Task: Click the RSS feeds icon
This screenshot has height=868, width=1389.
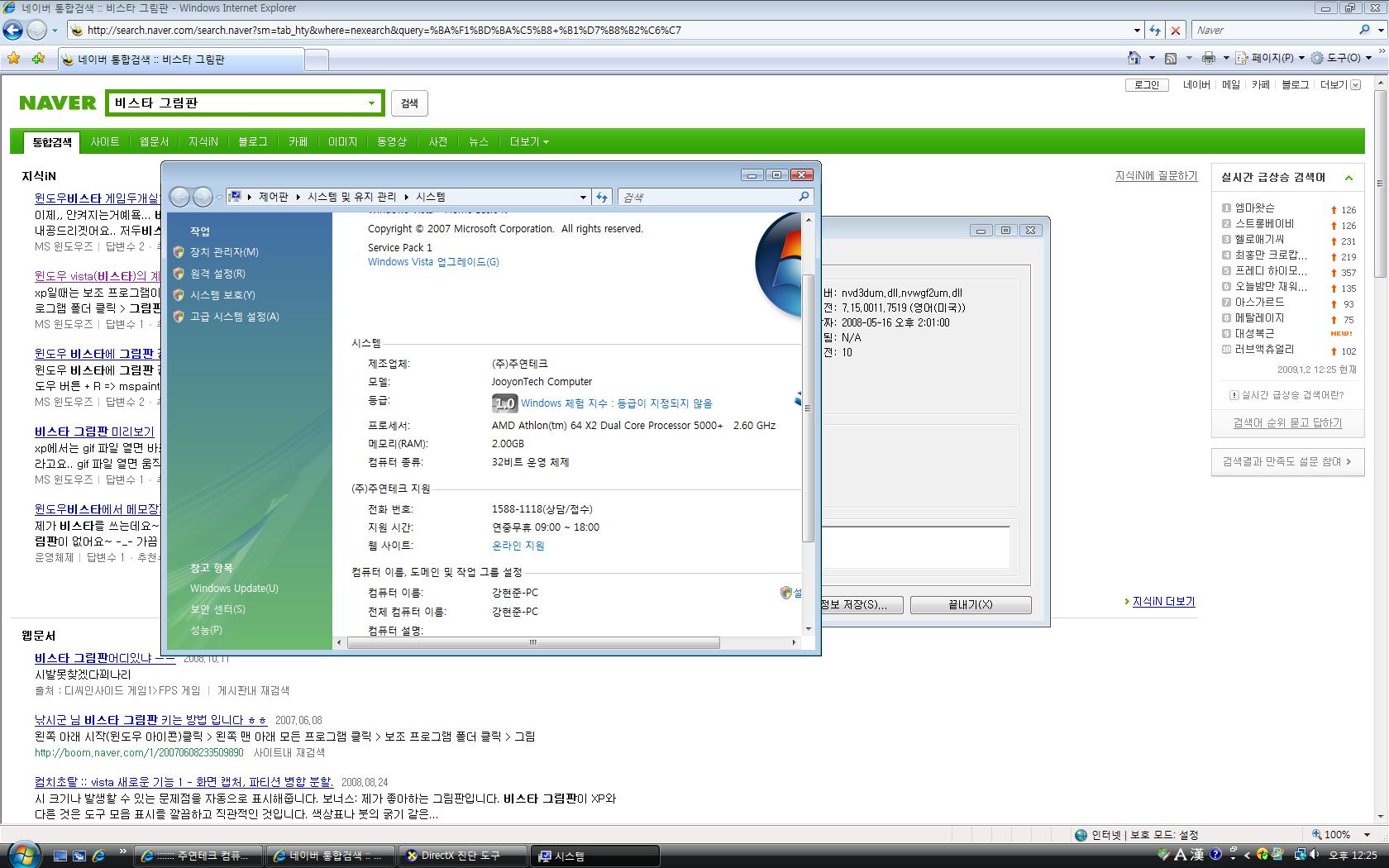Action: click(x=1171, y=58)
